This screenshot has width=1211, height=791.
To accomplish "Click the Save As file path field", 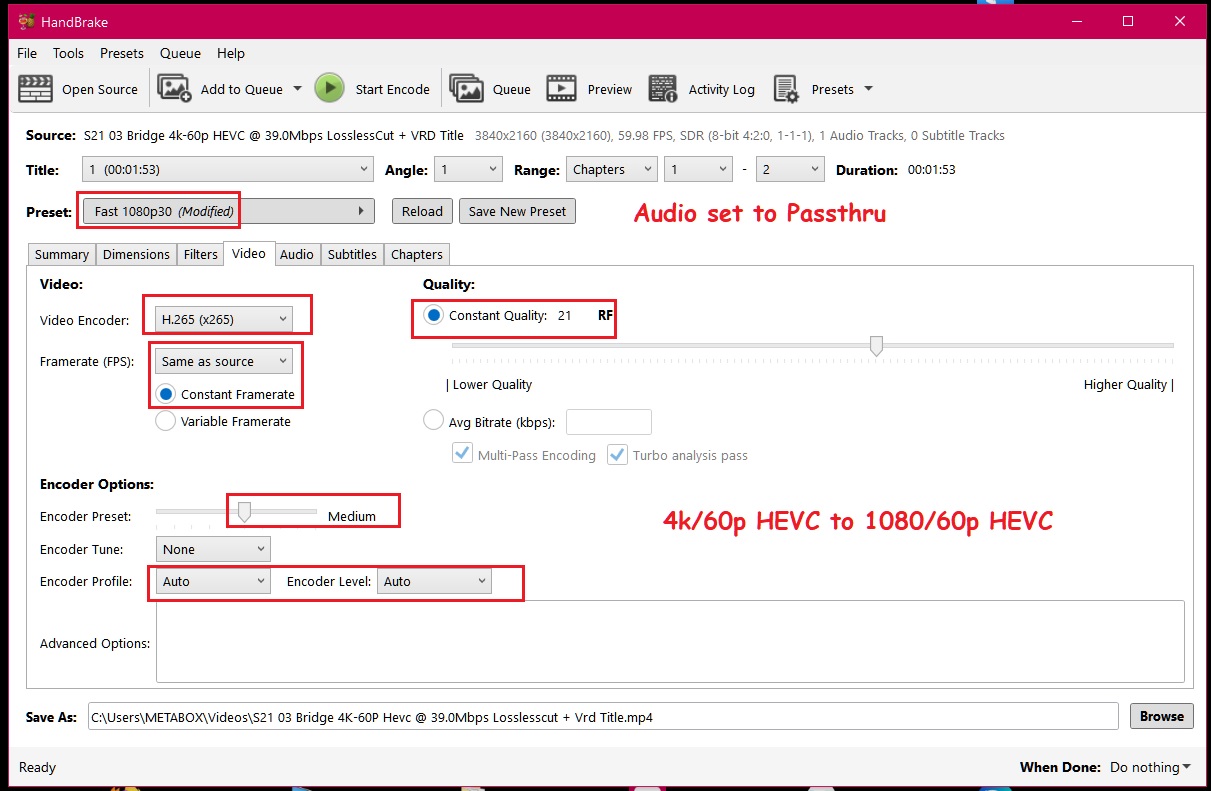I will [603, 716].
